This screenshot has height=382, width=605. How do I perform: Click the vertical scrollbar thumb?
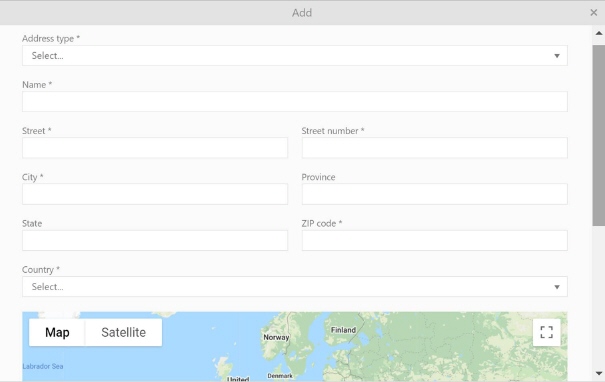point(599,135)
